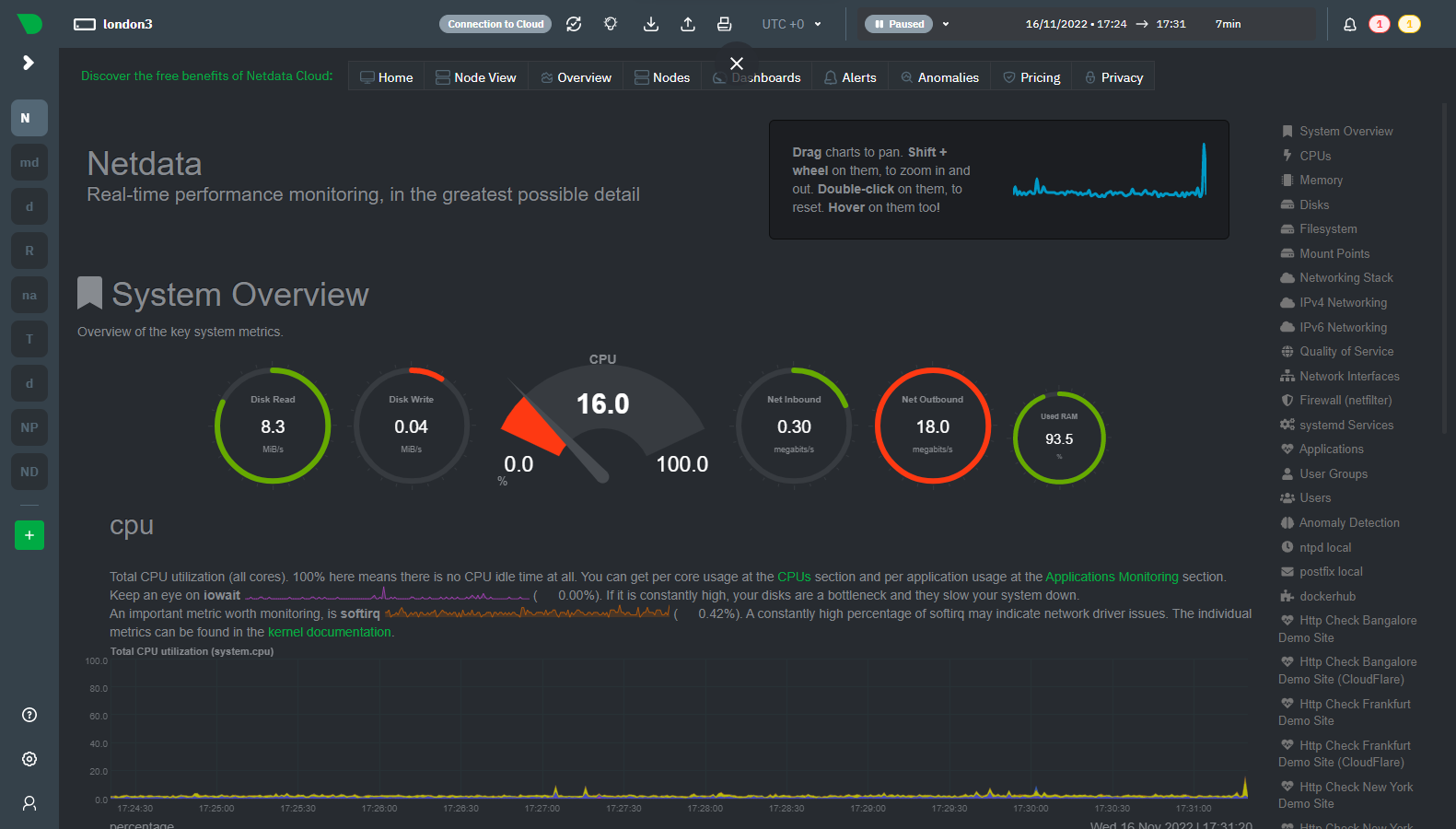
Task: Open the notifications bell icon
Action: 1350,24
